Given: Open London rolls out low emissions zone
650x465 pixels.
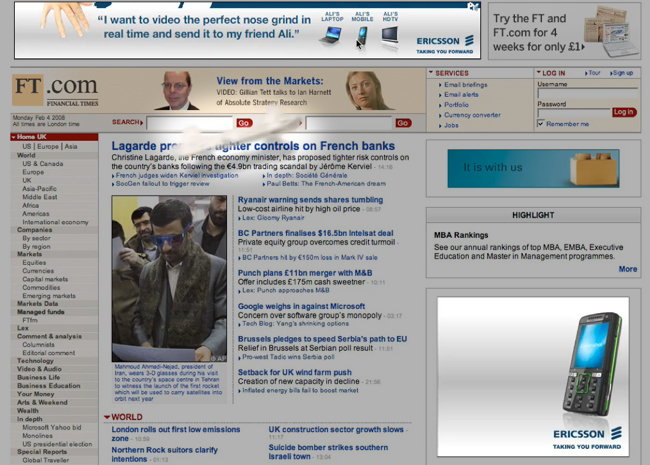Looking at the screenshot, I should coord(175,434).
